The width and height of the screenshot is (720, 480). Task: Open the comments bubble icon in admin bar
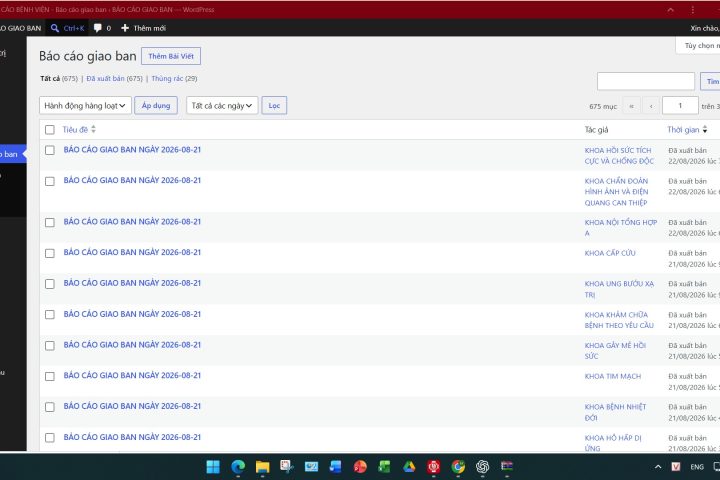97,28
